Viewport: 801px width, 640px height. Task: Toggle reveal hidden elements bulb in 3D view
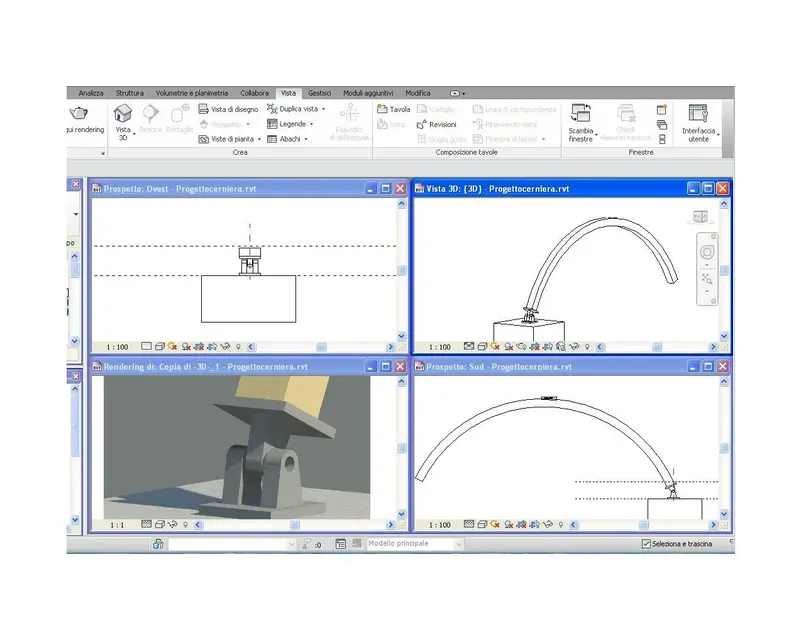tap(587, 346)
